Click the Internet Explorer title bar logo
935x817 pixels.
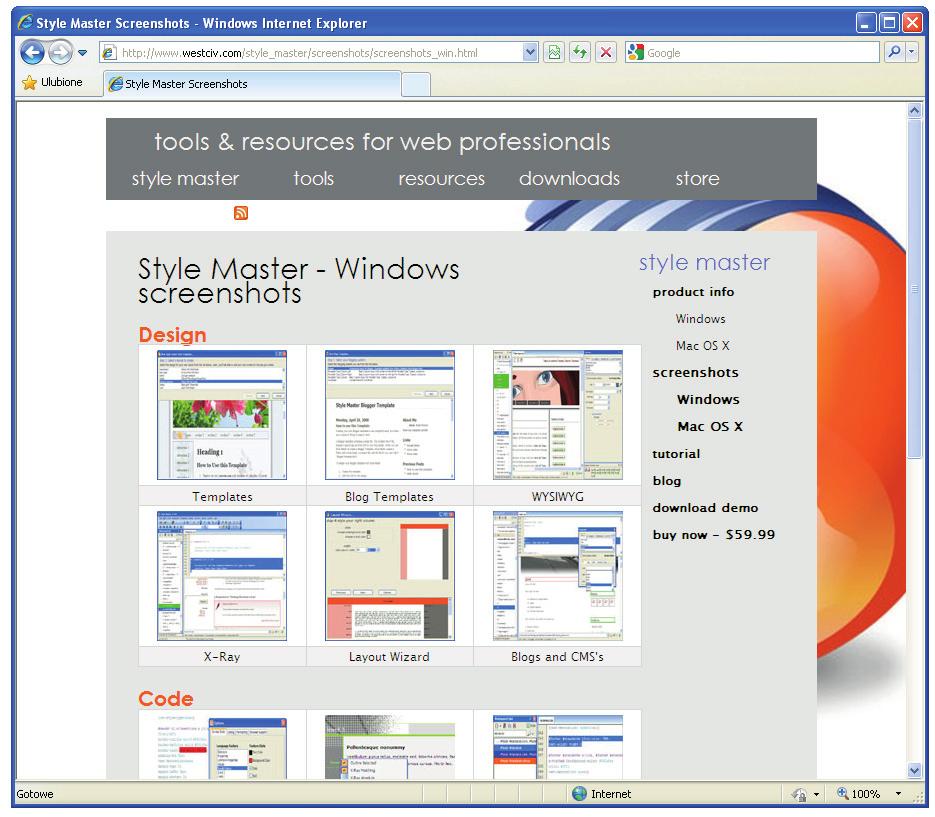[26, 23]
